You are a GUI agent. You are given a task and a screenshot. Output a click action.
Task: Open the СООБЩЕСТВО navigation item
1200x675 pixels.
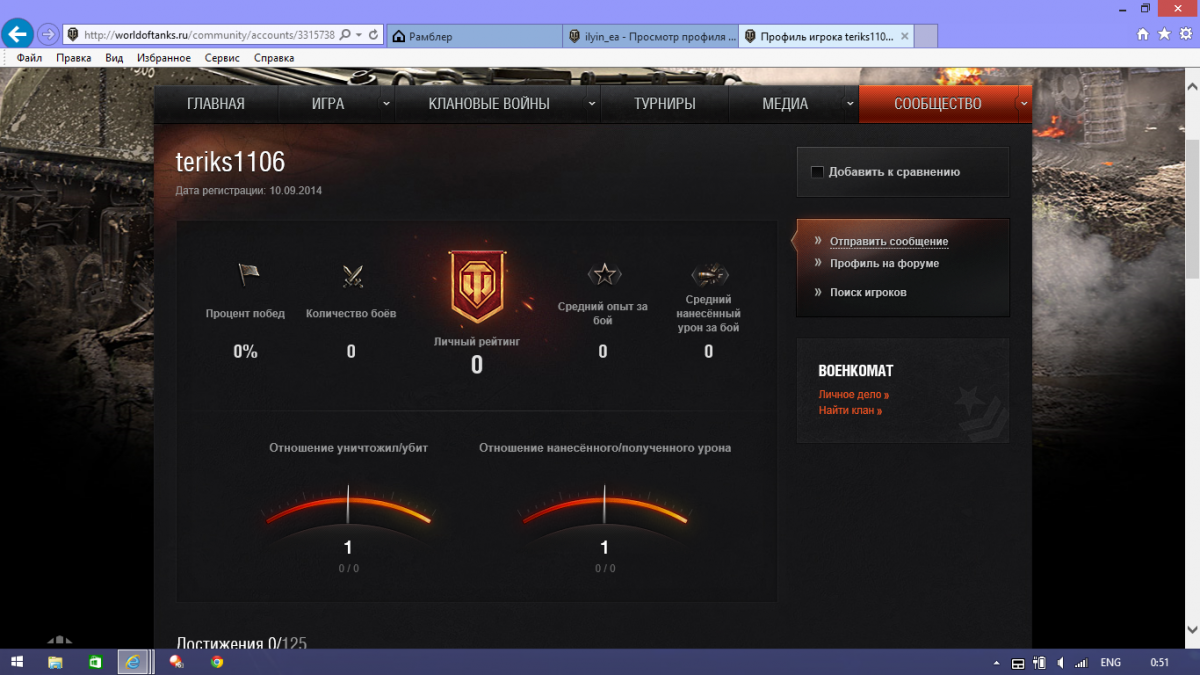[x=937, y=104]
